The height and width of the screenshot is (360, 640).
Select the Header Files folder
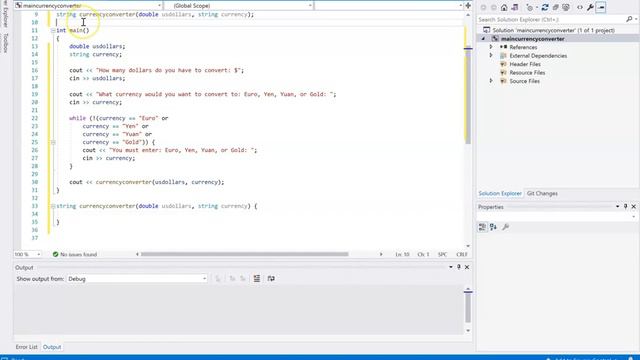525,64
